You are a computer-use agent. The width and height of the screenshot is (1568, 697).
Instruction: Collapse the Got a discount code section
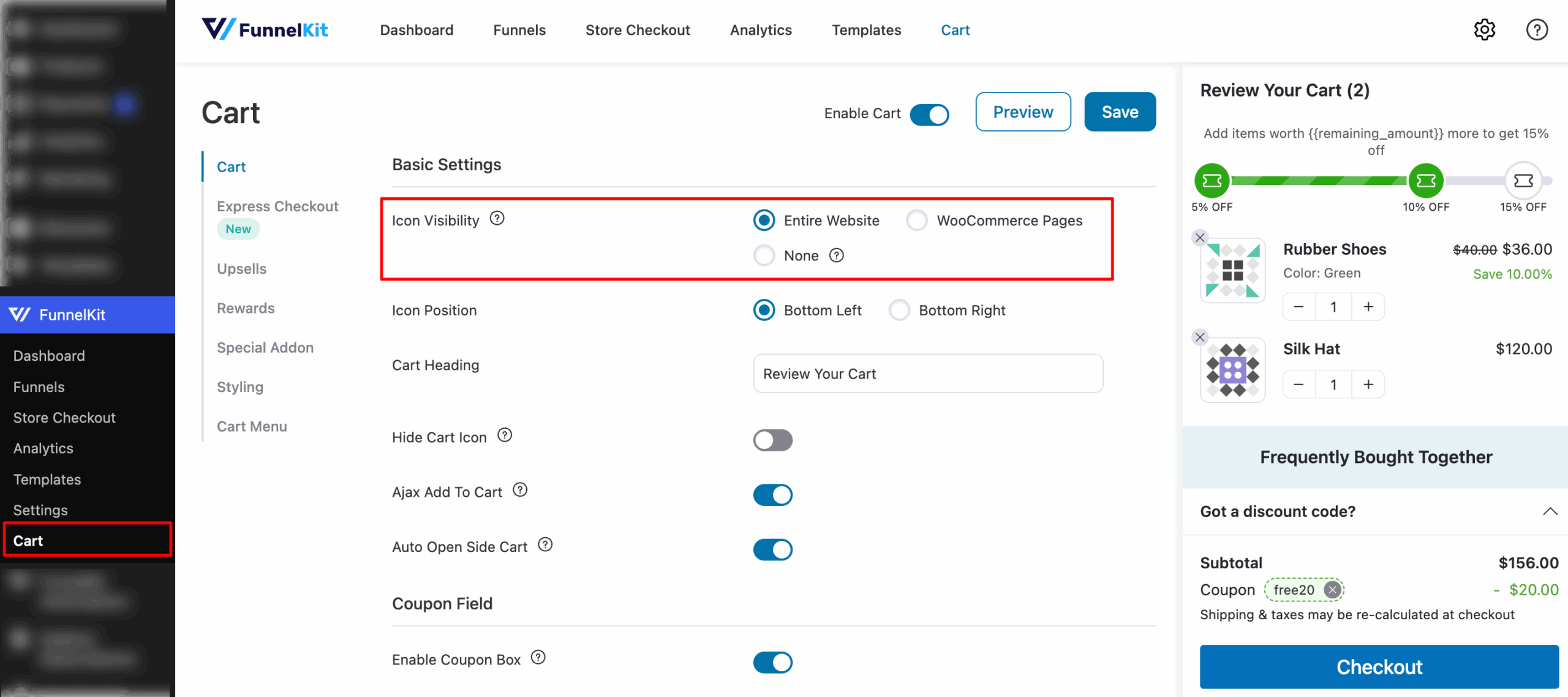[x=1550, y=511]
